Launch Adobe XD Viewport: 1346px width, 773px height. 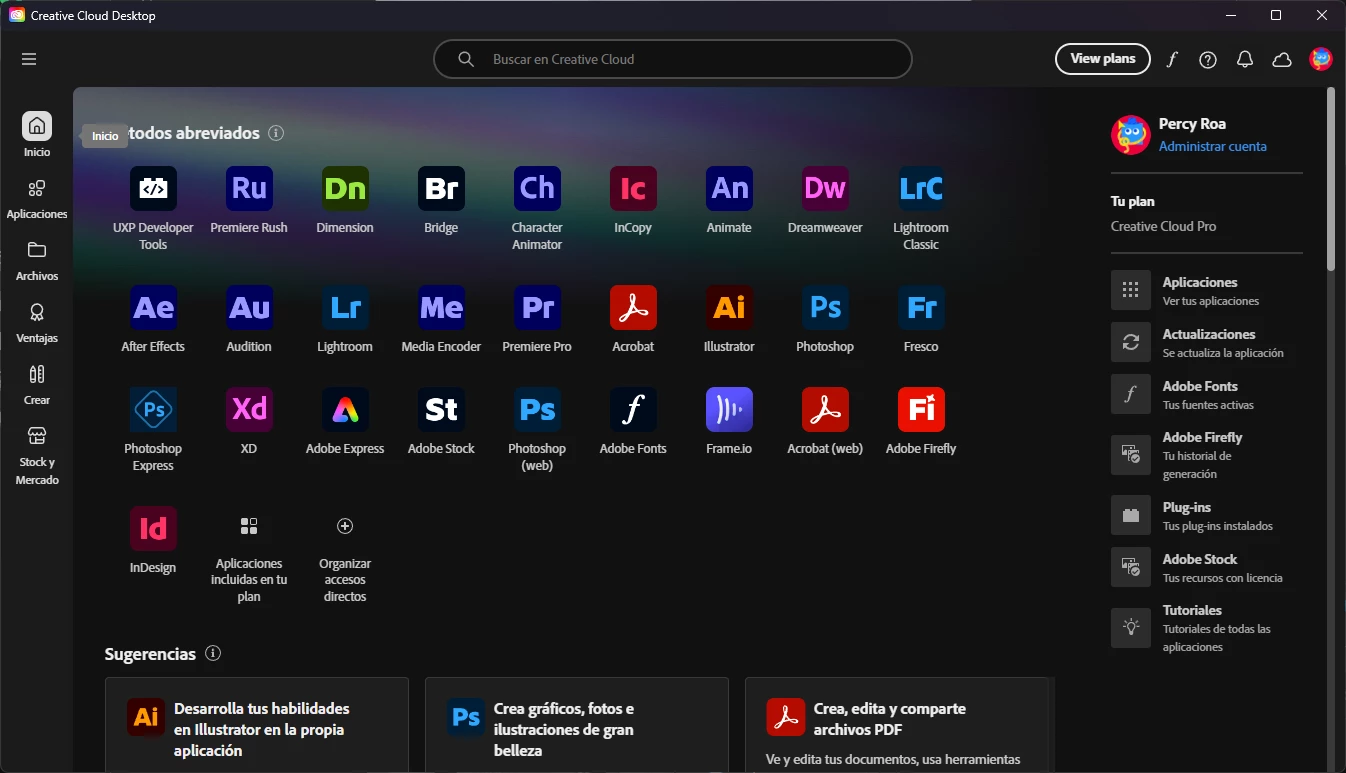pyautogui.click(x=249, y=410)
